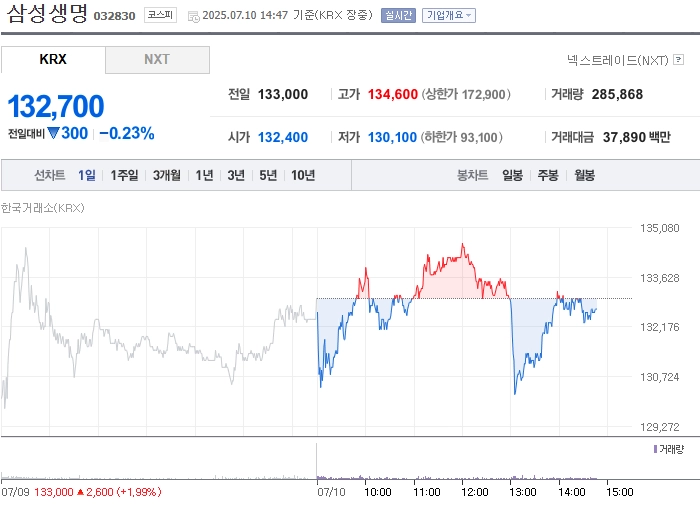Viewport: 700px width, 515px height.
Task: Click the previous close value 133,000
Action: pos(283,94)
